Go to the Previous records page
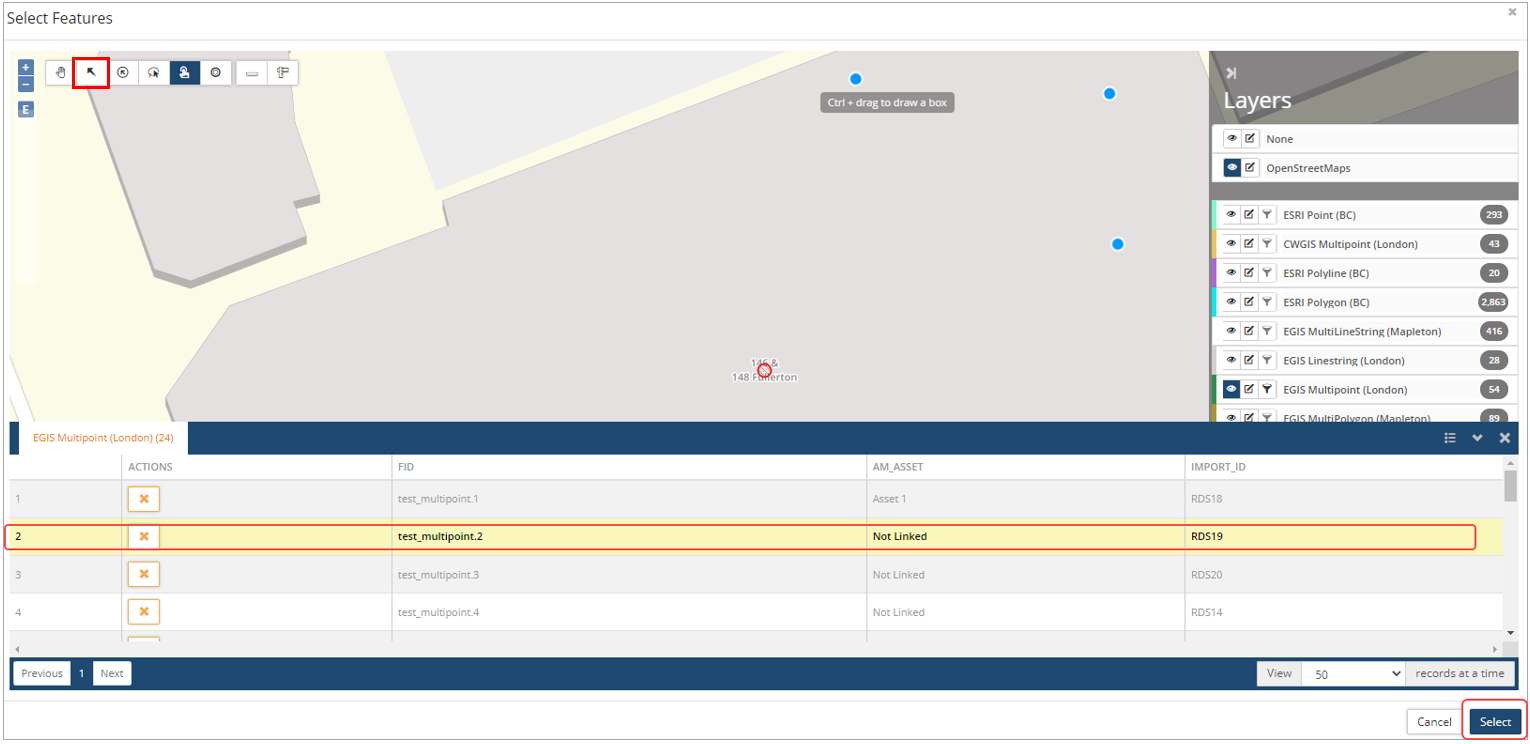1530x744 pixels. (x=42, y=673)
